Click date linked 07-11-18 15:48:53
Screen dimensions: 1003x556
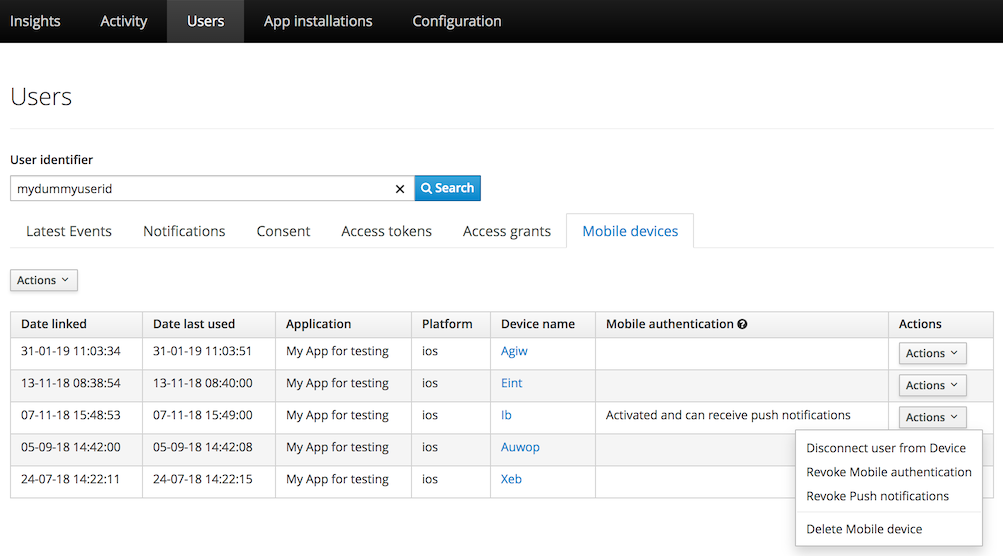[71, 415]
